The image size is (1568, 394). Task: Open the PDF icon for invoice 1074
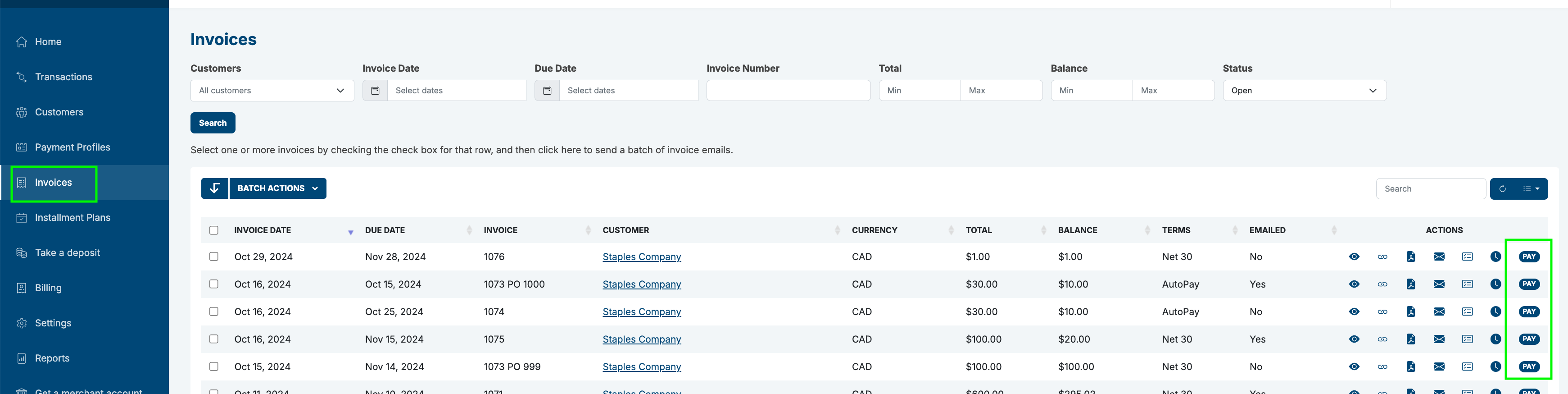(x=1411, y=312)
